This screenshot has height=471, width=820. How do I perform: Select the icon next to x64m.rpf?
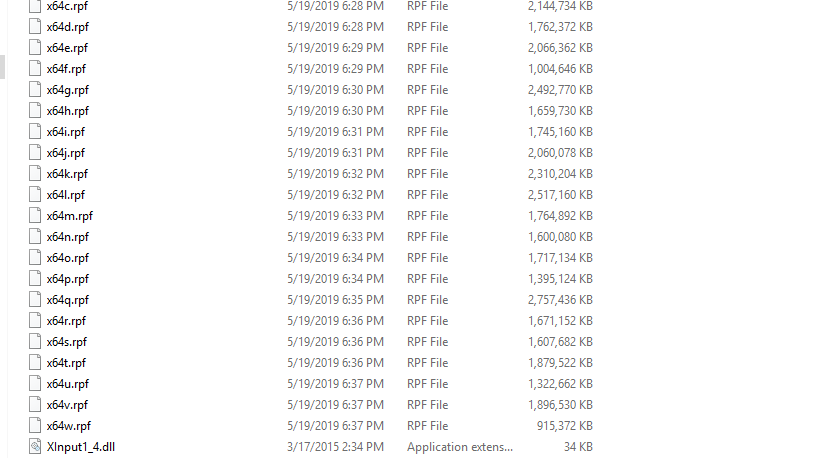pos(36,216)
